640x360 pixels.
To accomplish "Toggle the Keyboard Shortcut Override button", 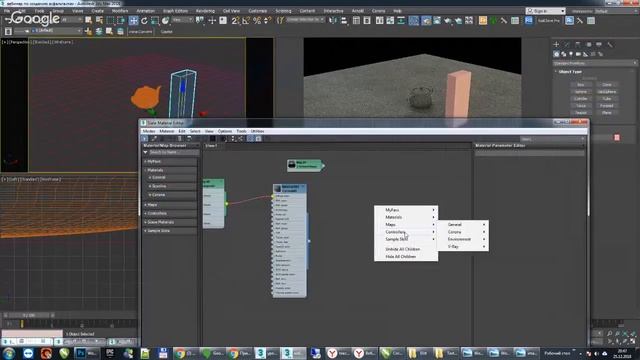I will pos(223,20).
